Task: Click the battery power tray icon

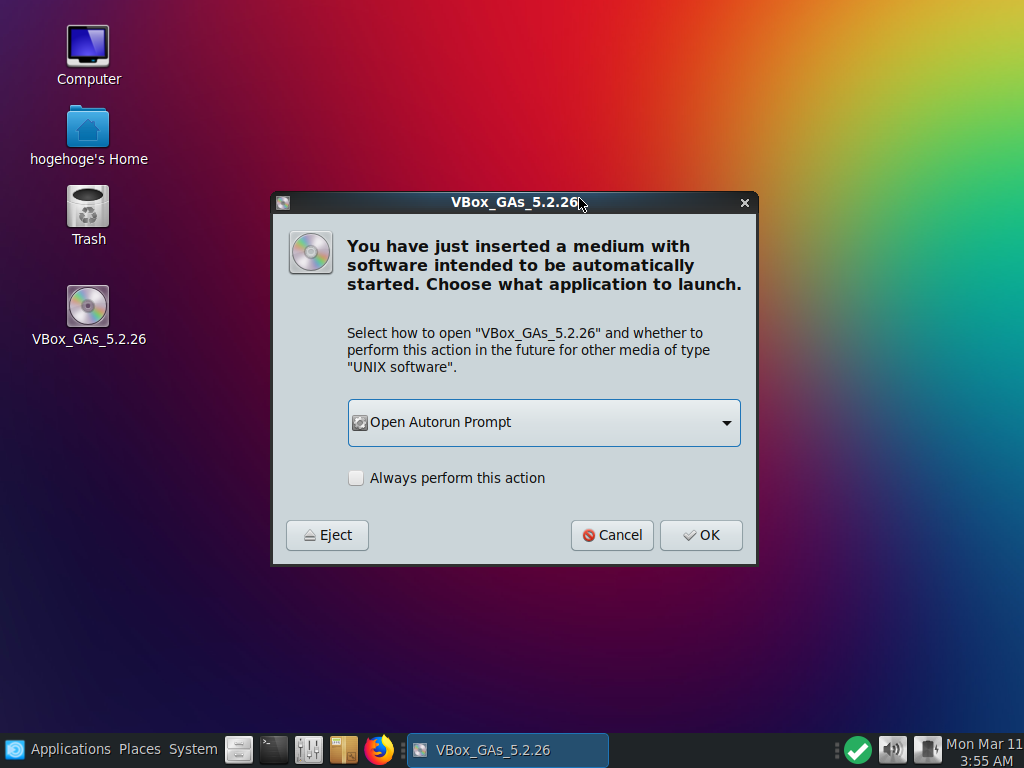Action: coord(927,750)
